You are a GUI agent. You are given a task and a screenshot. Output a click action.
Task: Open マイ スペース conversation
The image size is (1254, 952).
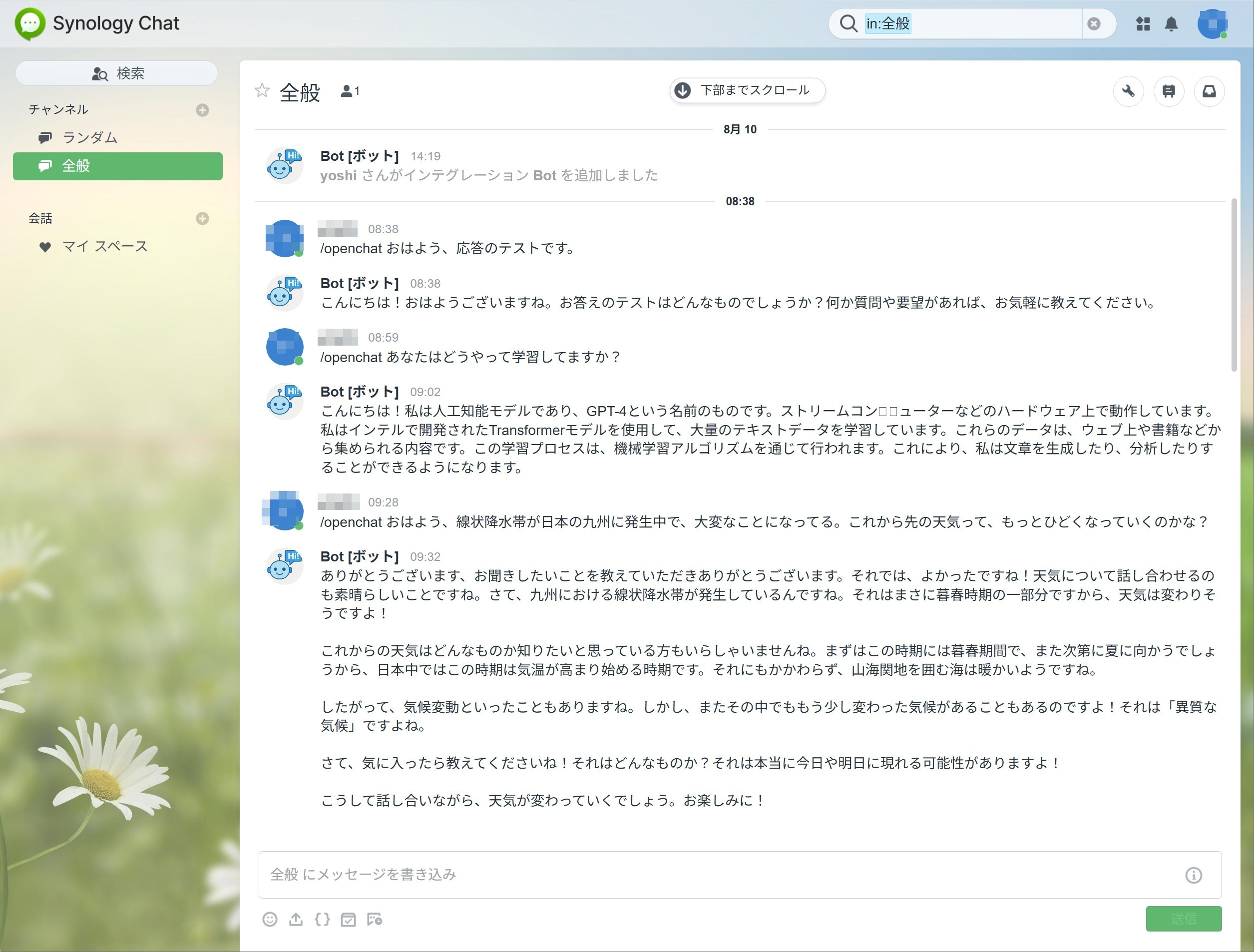click(x=104, y=247)
